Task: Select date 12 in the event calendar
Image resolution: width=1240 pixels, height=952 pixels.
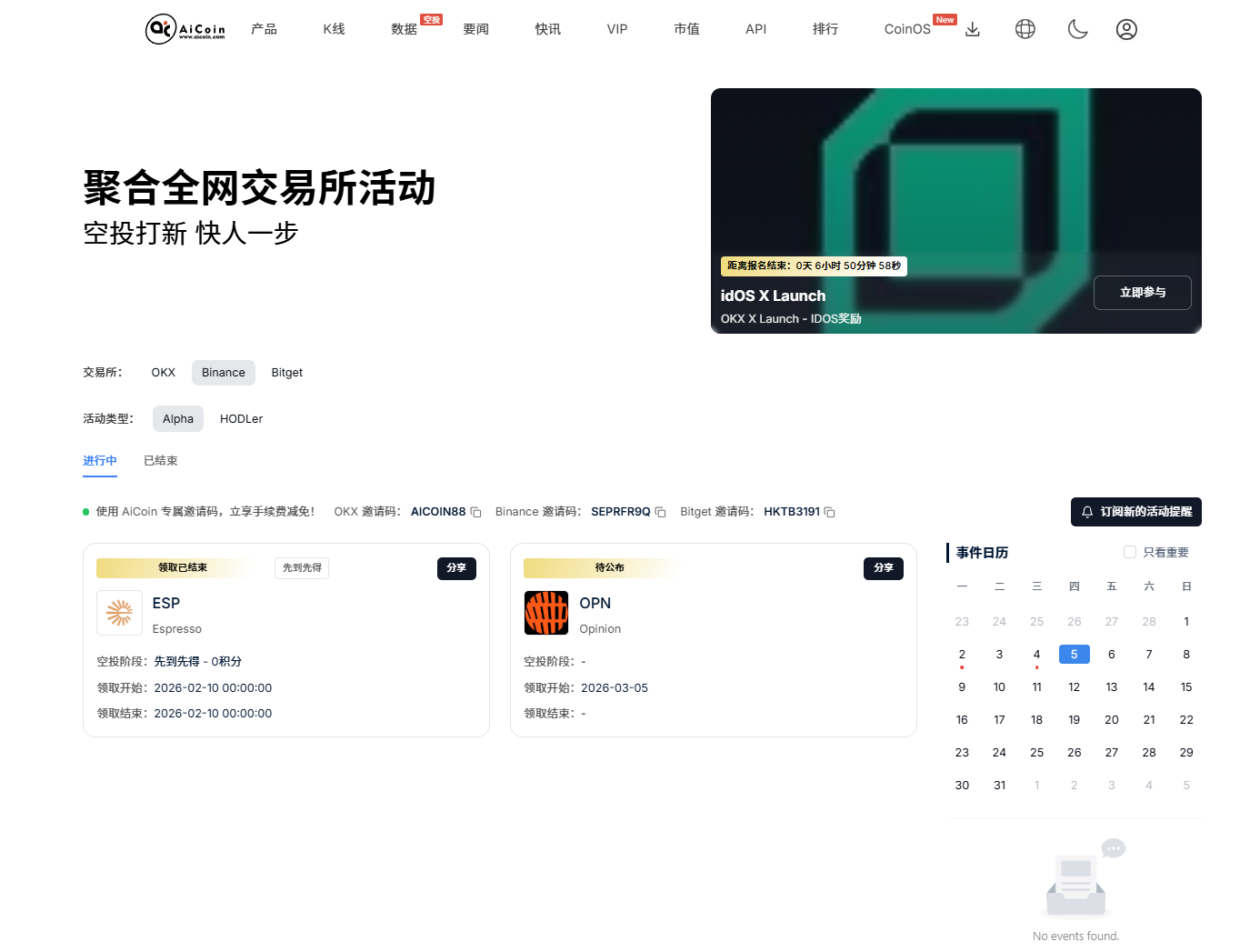Action: 1074,686
